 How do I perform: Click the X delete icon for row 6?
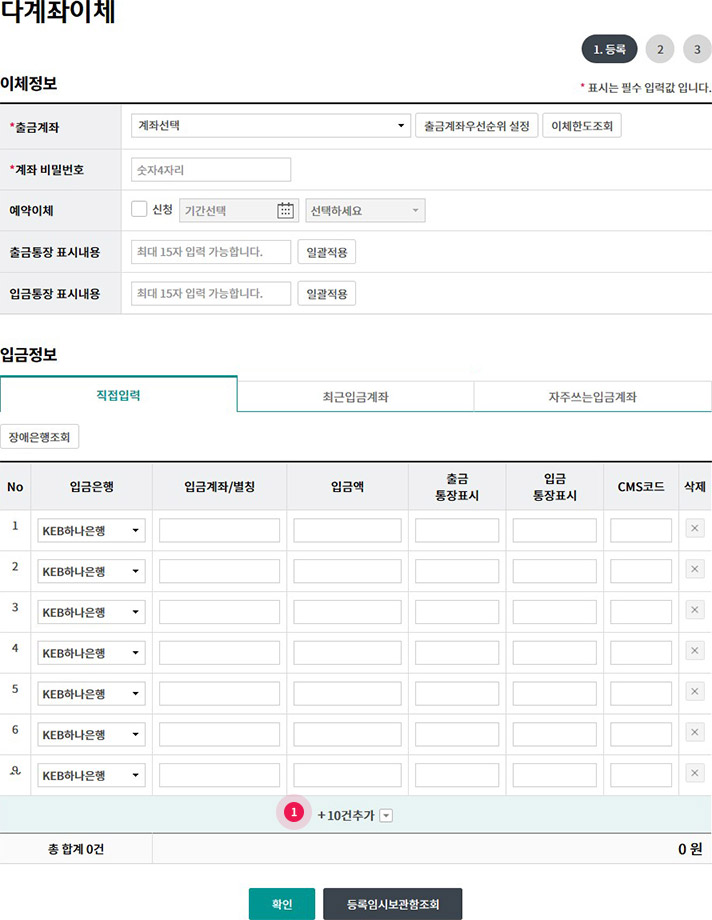(695, 733)
